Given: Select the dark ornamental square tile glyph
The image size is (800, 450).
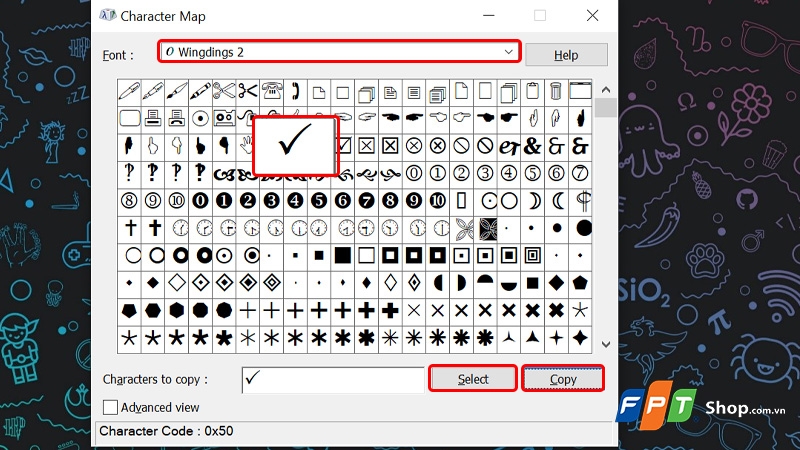Looking at the screenshot, I should coord(488,229).
